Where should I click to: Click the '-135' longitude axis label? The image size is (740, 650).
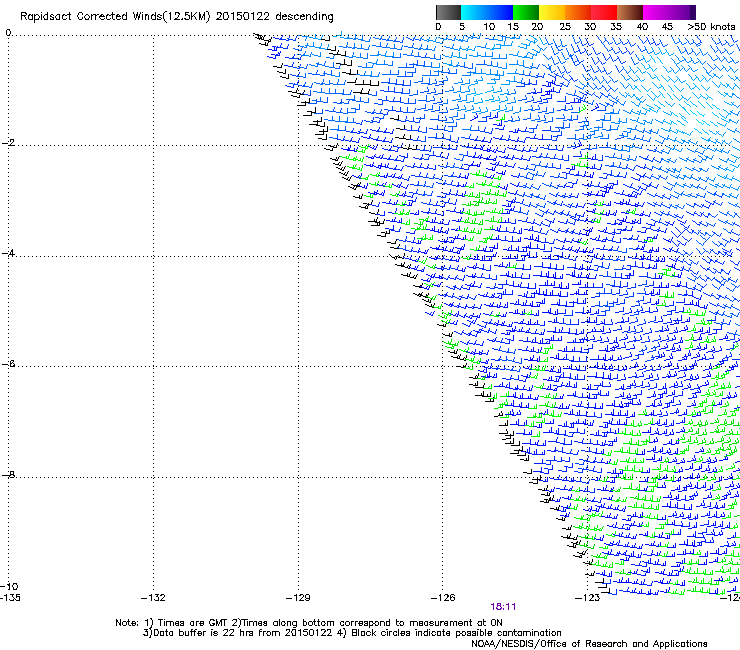coord(10,598)
